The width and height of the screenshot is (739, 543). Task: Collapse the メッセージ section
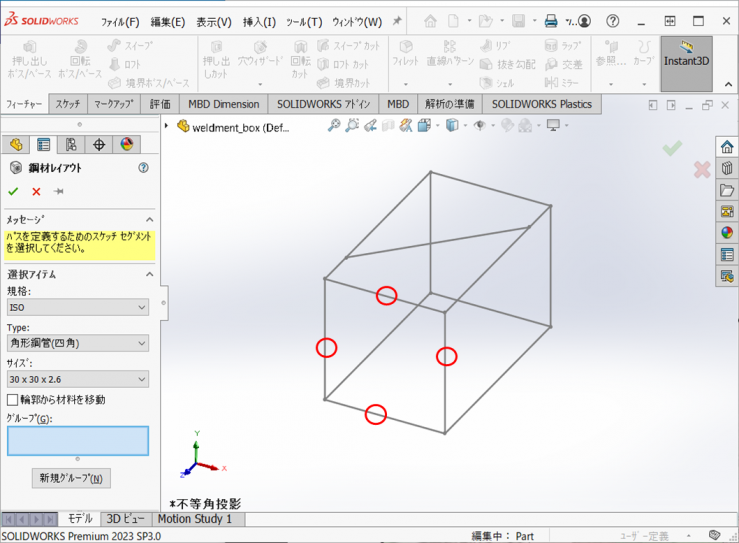click(149, 219)
